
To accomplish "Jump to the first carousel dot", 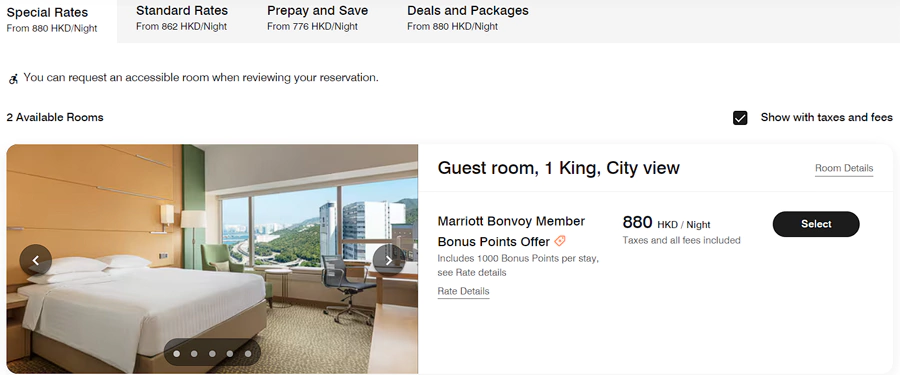I will tap(177, 354).
